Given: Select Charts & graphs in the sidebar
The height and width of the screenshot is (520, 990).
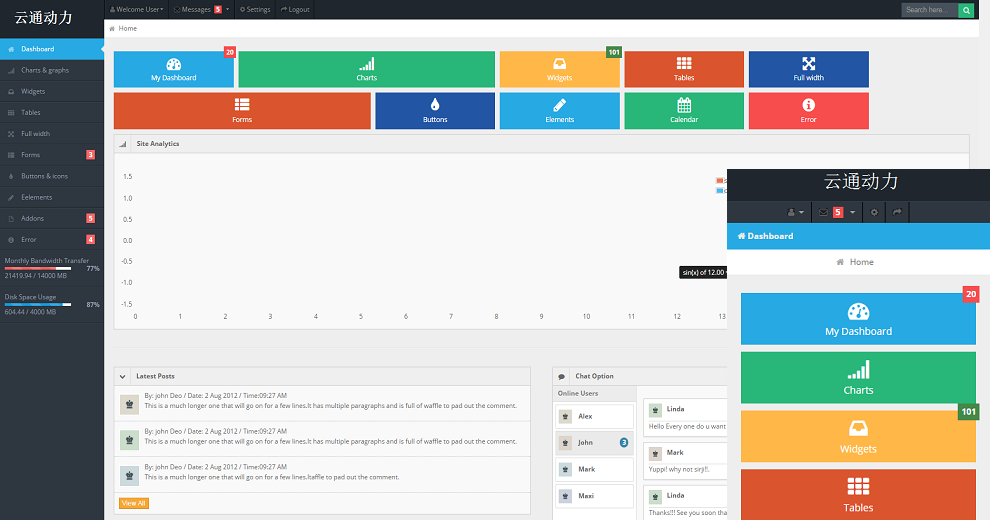Looking at the screenshot, I should pyautogui.click(x=45, y=70).
